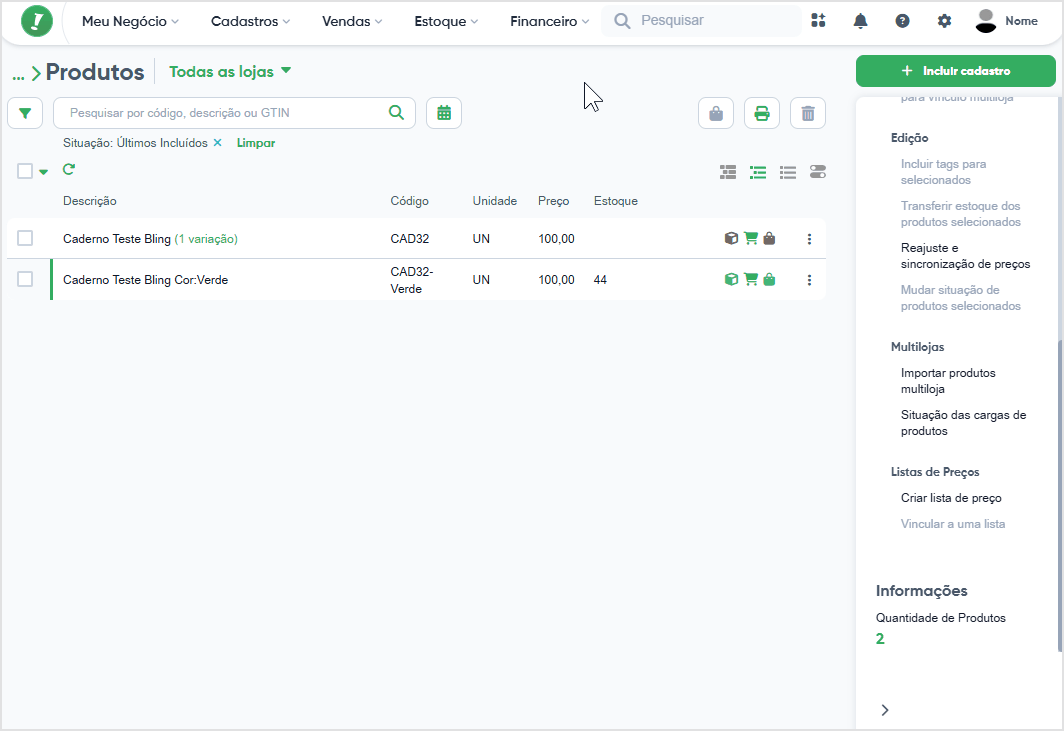1064x731 pixels.
Task: Refresh the product list with reload icon
Action: click(x=69, y=170)
